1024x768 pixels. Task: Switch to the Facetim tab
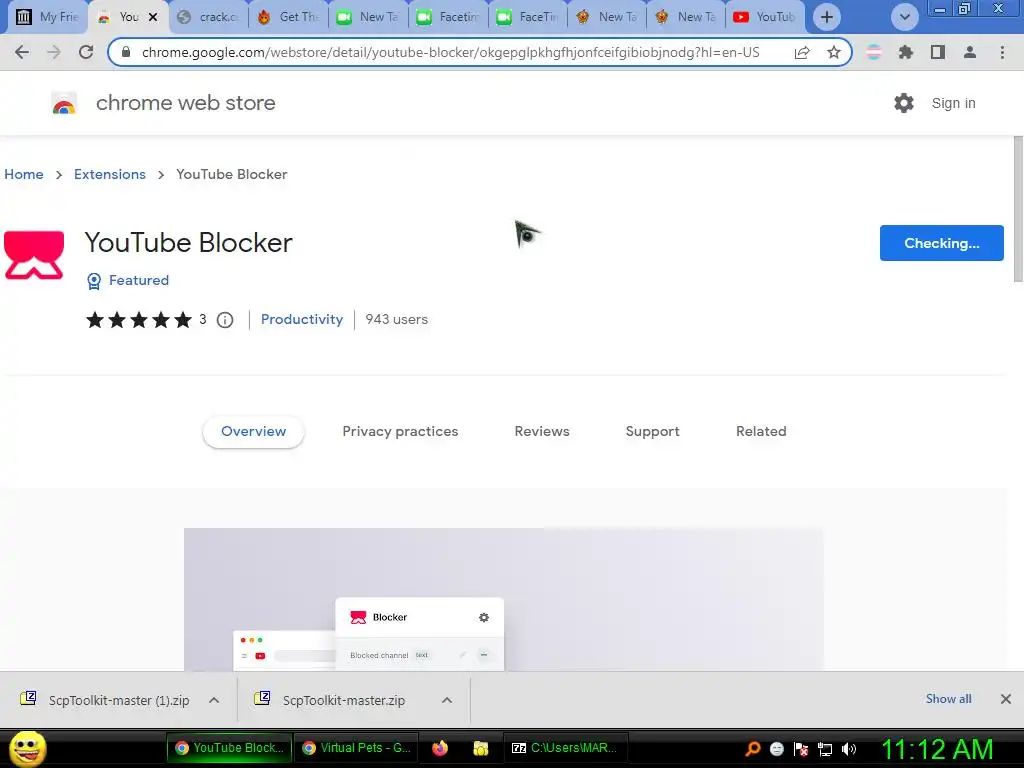click(449, 17)
